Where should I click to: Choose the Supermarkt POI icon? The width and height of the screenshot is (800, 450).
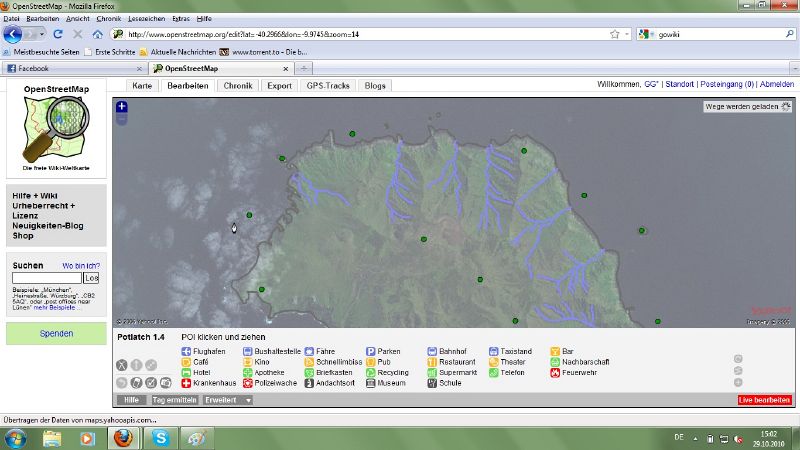point(432,373)
